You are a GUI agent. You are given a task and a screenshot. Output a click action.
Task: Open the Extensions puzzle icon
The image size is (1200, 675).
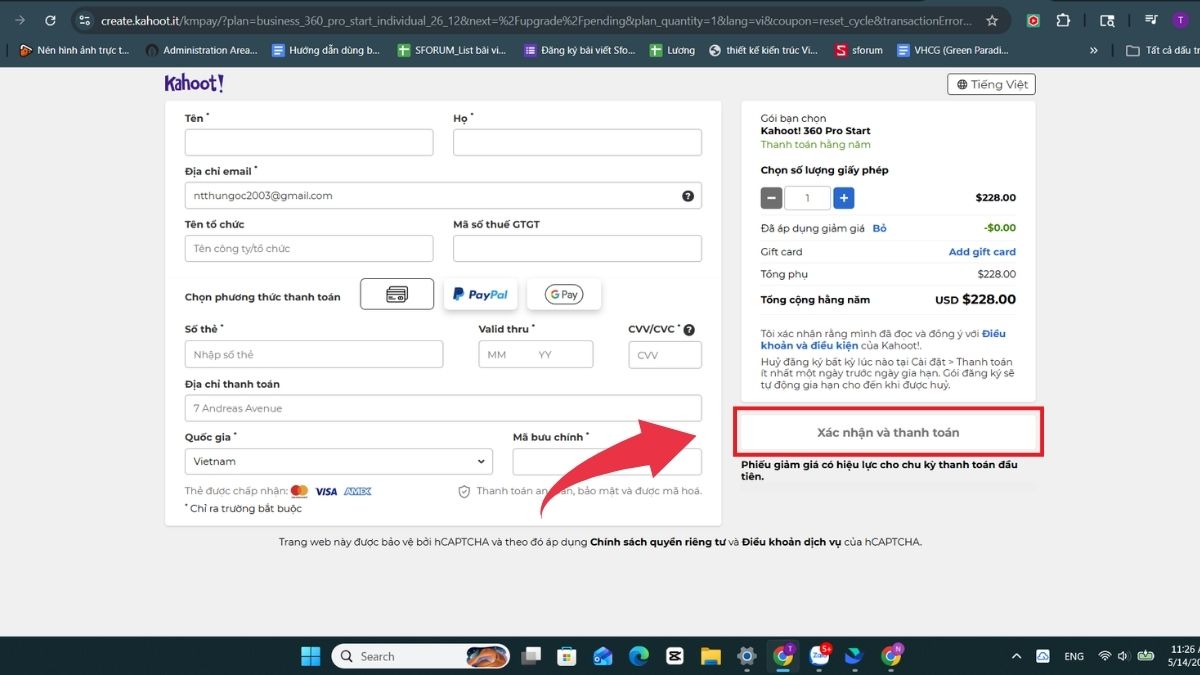tap(1063, 20)
